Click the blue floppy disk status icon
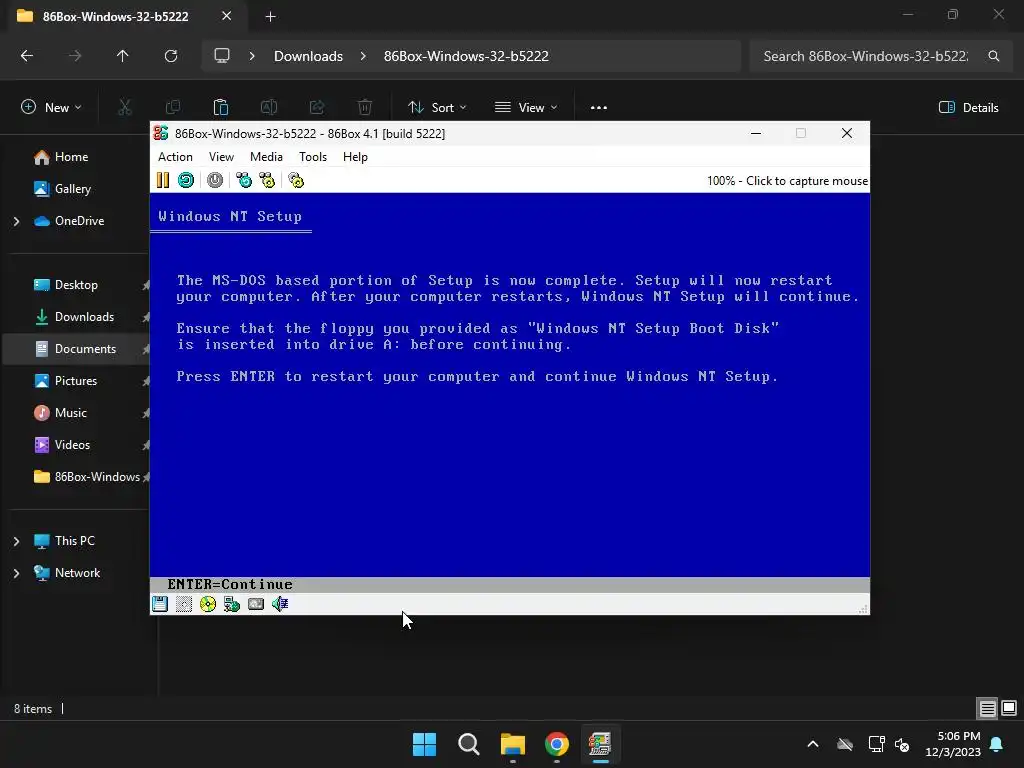This screenshot has width=1024, height=768. point(160,604)
